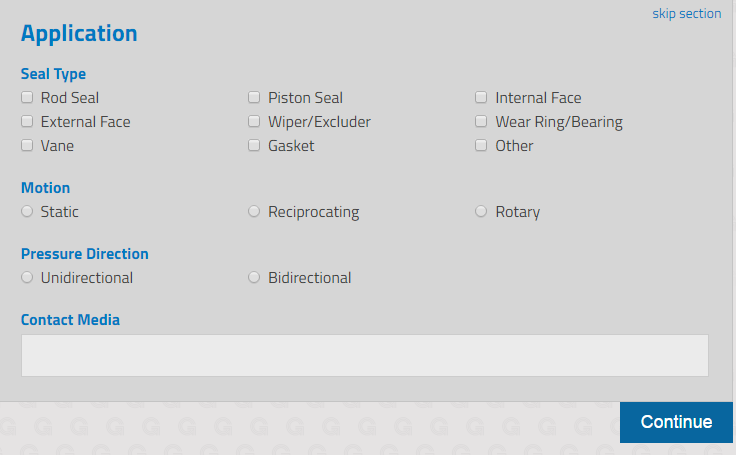
Task: Click the Bidirectional label text
Action: coord(310,278)
